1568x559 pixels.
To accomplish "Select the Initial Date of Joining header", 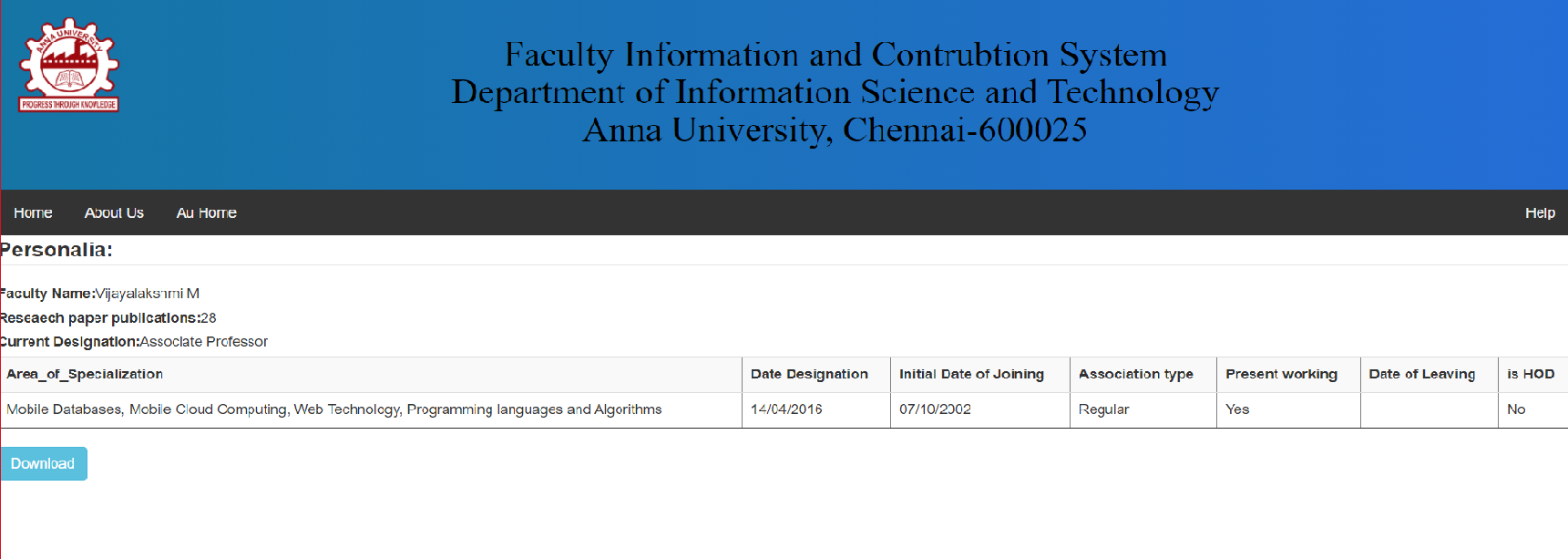I will click(970, 374).
